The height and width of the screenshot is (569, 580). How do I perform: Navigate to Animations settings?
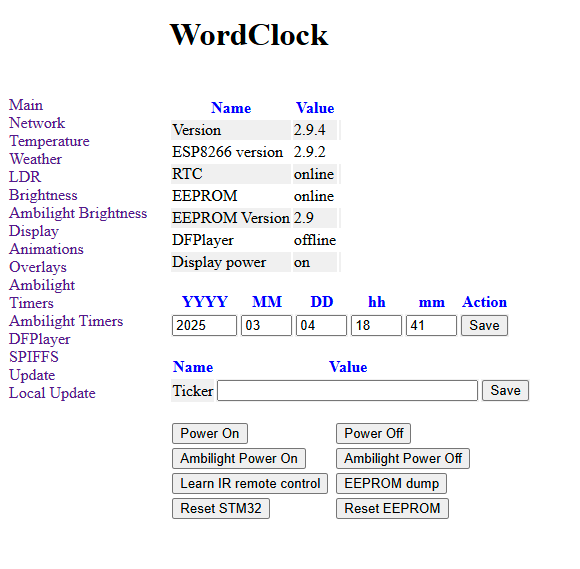click(46, 249)
